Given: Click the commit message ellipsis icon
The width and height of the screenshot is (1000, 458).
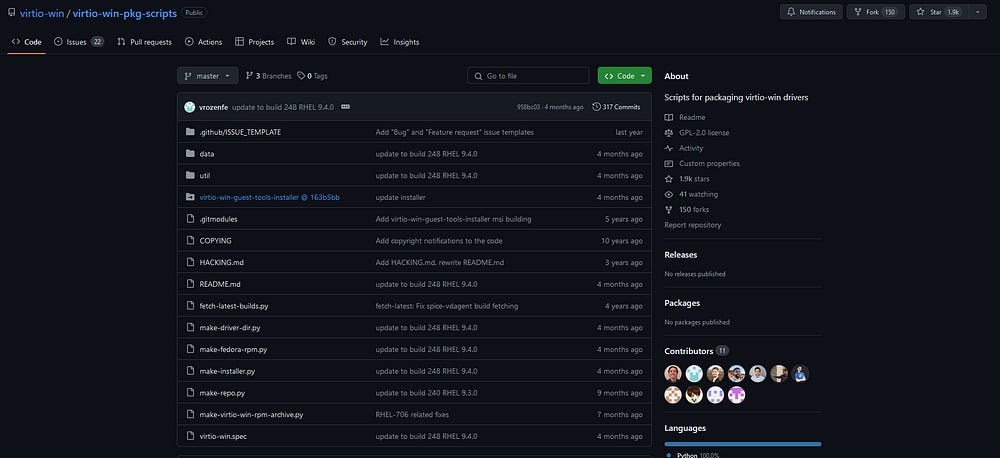Looking at the screenshot, I should click(346, 107).
